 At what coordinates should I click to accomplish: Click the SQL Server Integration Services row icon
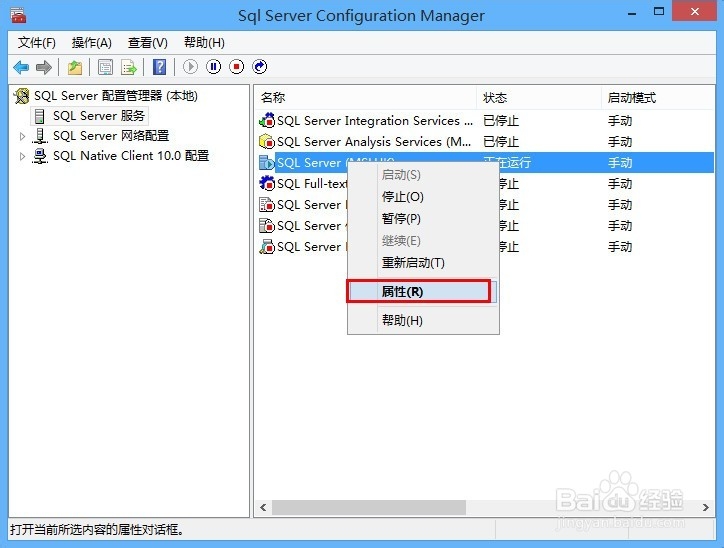pyautogui.click(x=267, y=120)
